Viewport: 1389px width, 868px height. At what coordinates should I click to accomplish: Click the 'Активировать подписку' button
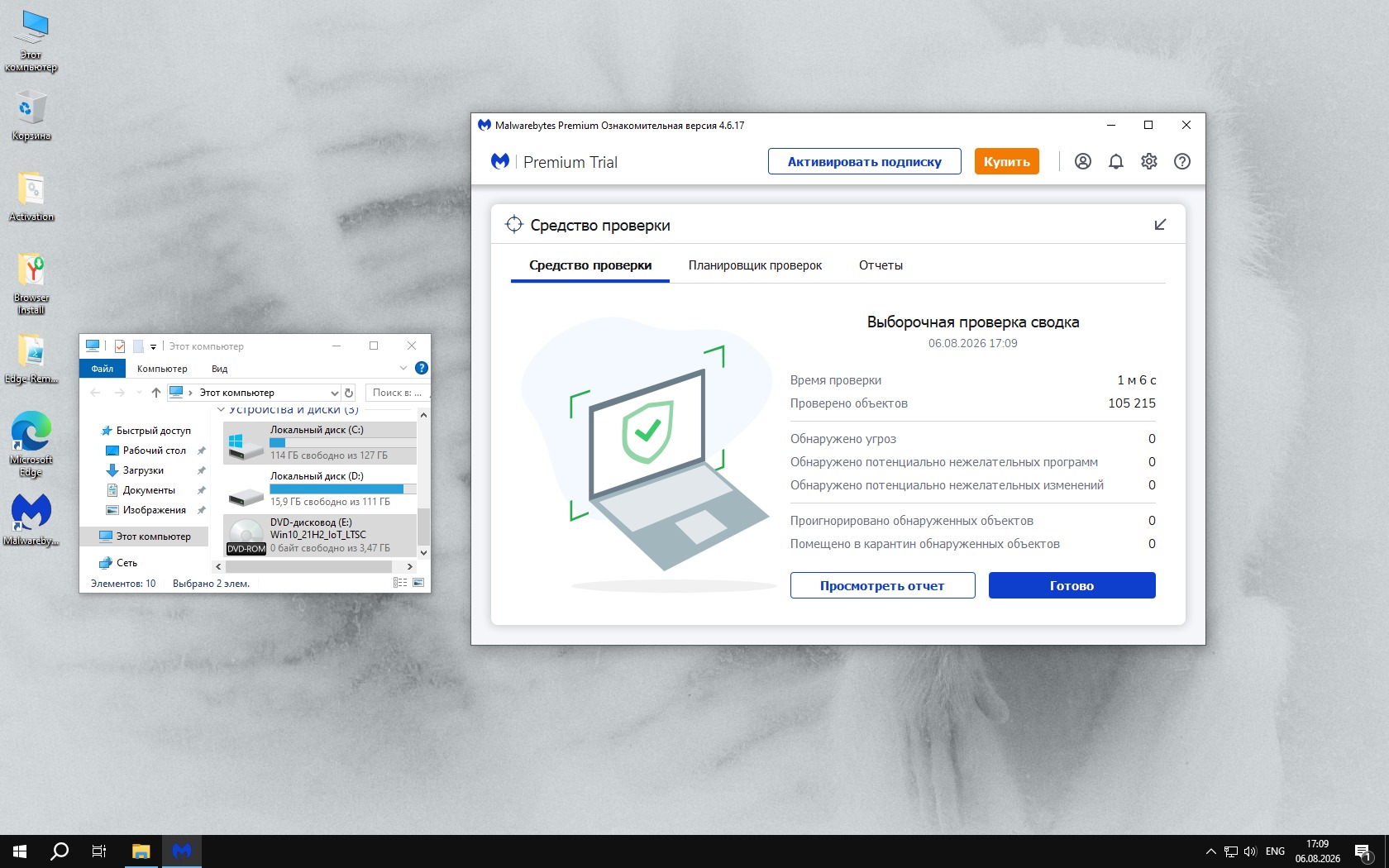point(865,162)
